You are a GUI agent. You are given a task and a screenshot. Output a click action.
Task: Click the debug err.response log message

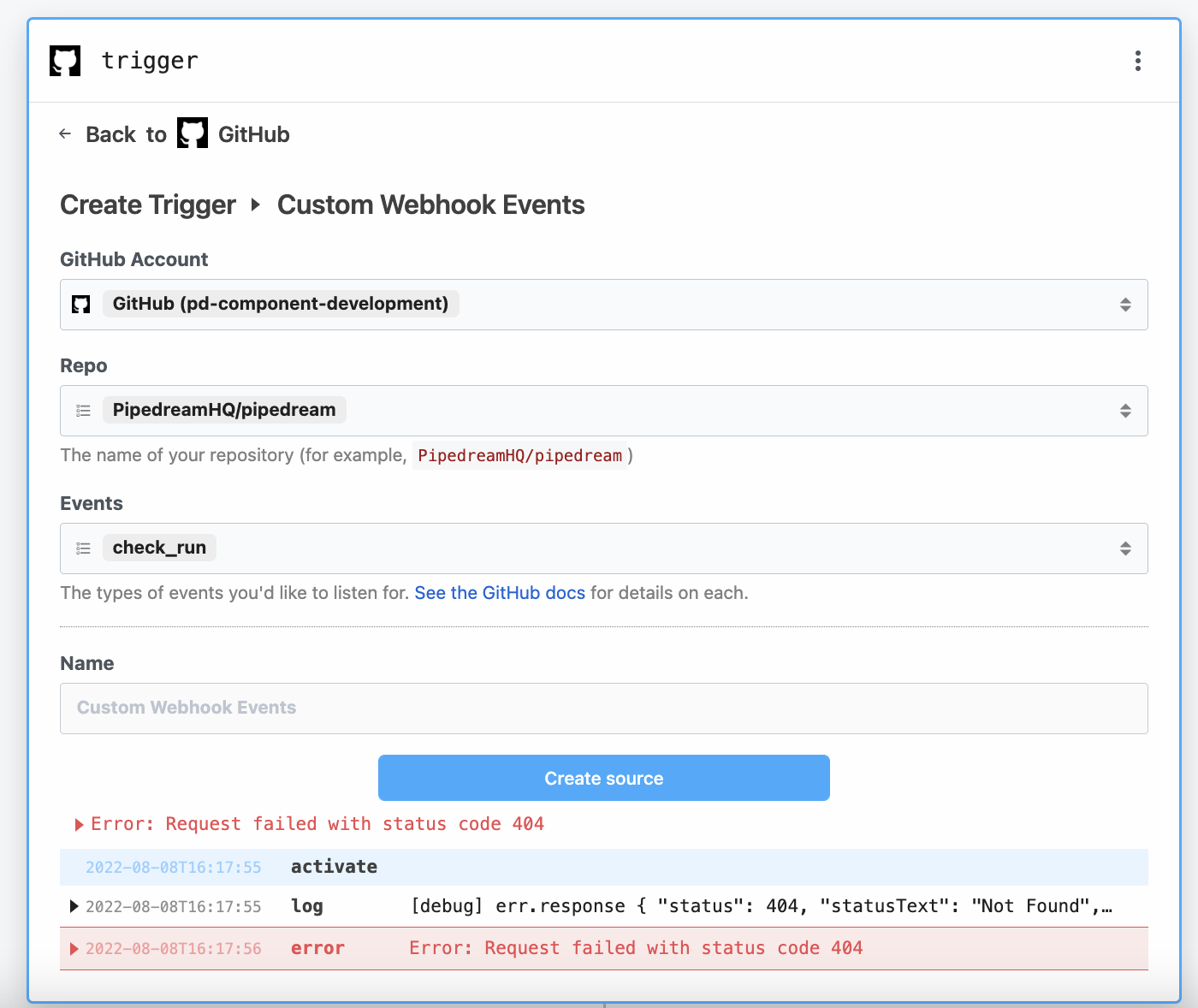[762, 906]
